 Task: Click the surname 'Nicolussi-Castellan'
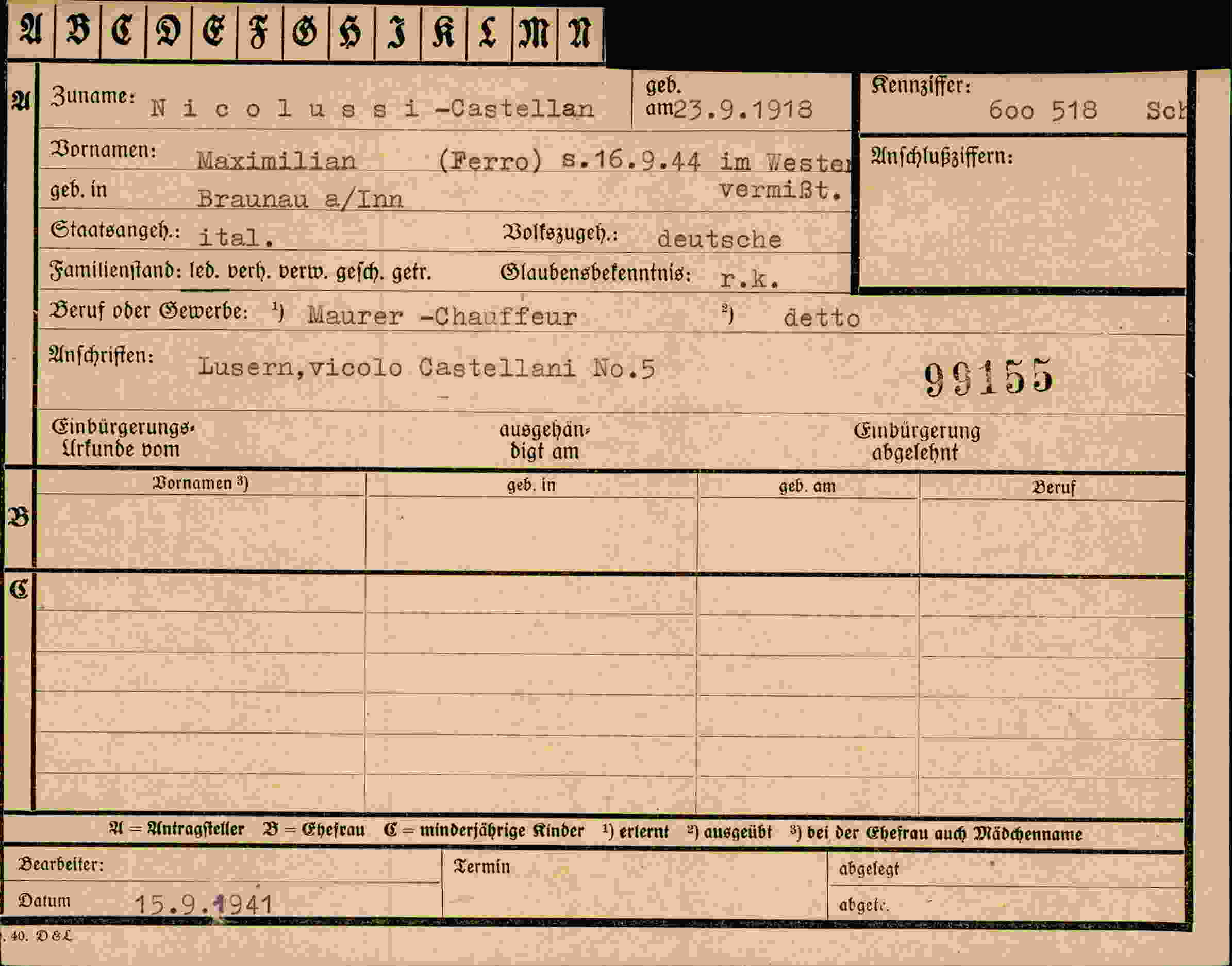click(372, 108)
